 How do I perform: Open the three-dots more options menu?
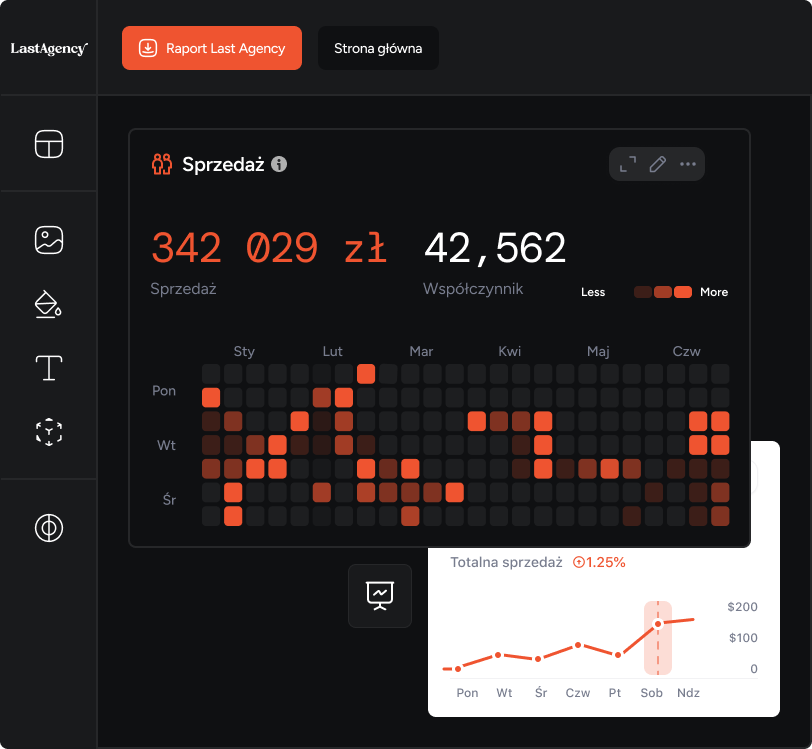(688, 164)
